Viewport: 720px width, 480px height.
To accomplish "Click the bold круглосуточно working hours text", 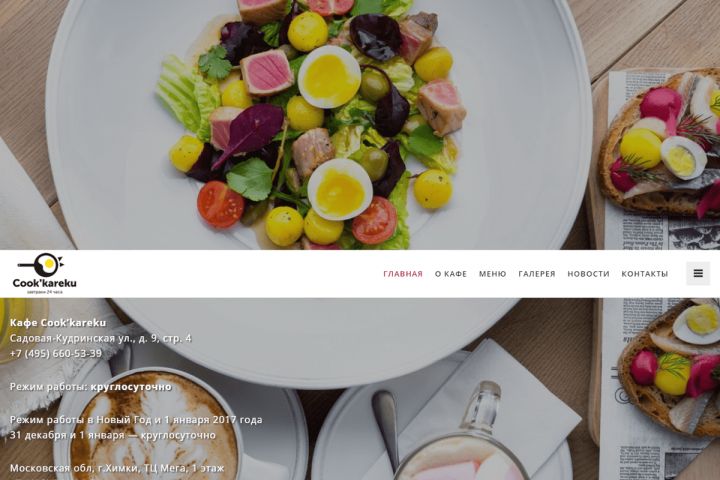I will click(x=131, y=387).
